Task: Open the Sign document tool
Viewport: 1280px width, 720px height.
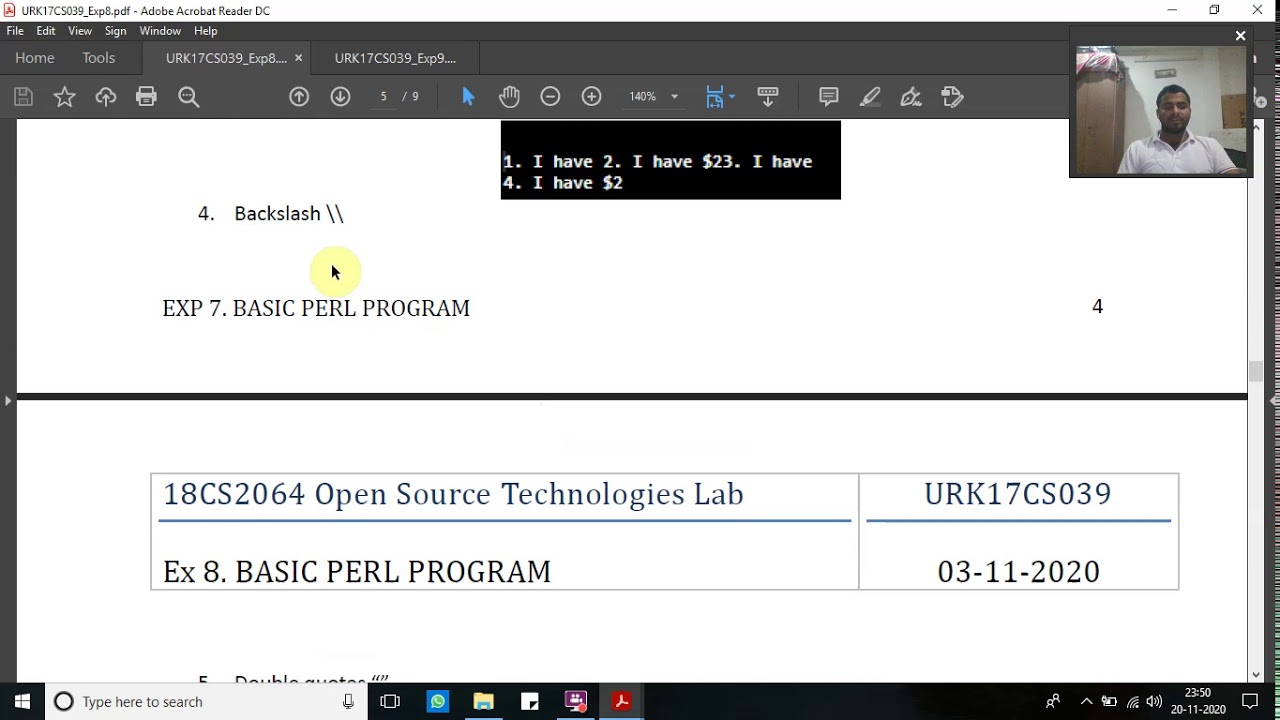Action: [911, 97]
